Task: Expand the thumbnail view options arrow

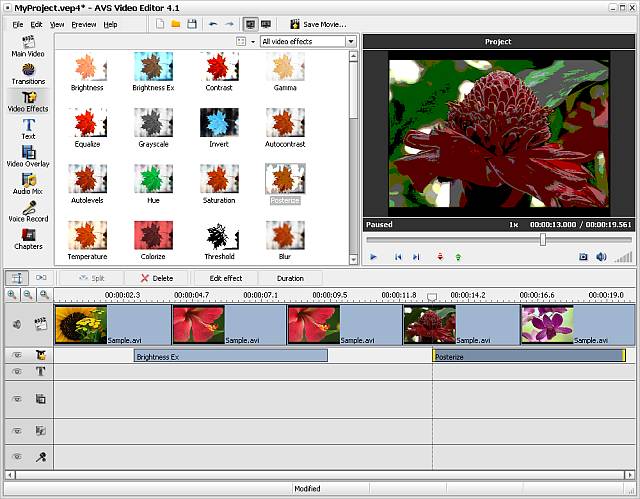Action: tap(253, 42)
